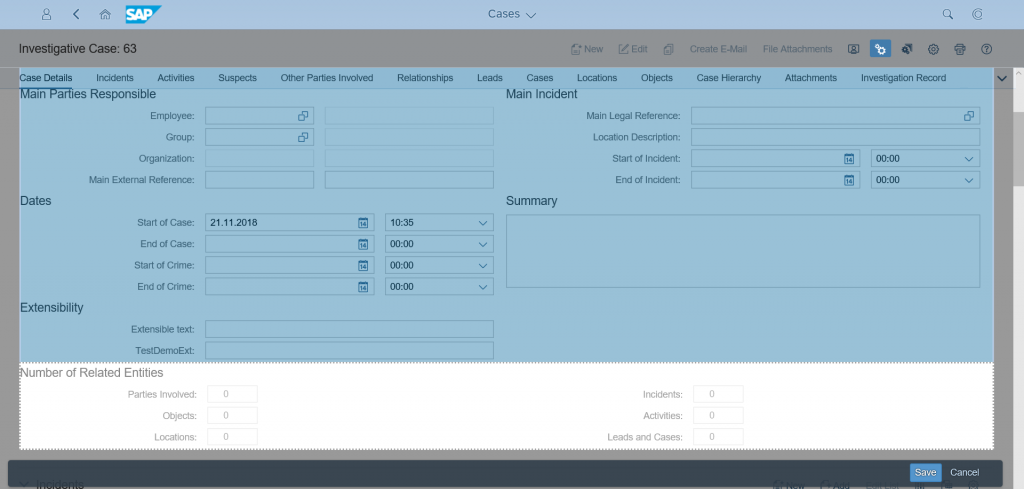Switch to the Suspects tab
The image size is (1024, 489).
coord(237,78)
